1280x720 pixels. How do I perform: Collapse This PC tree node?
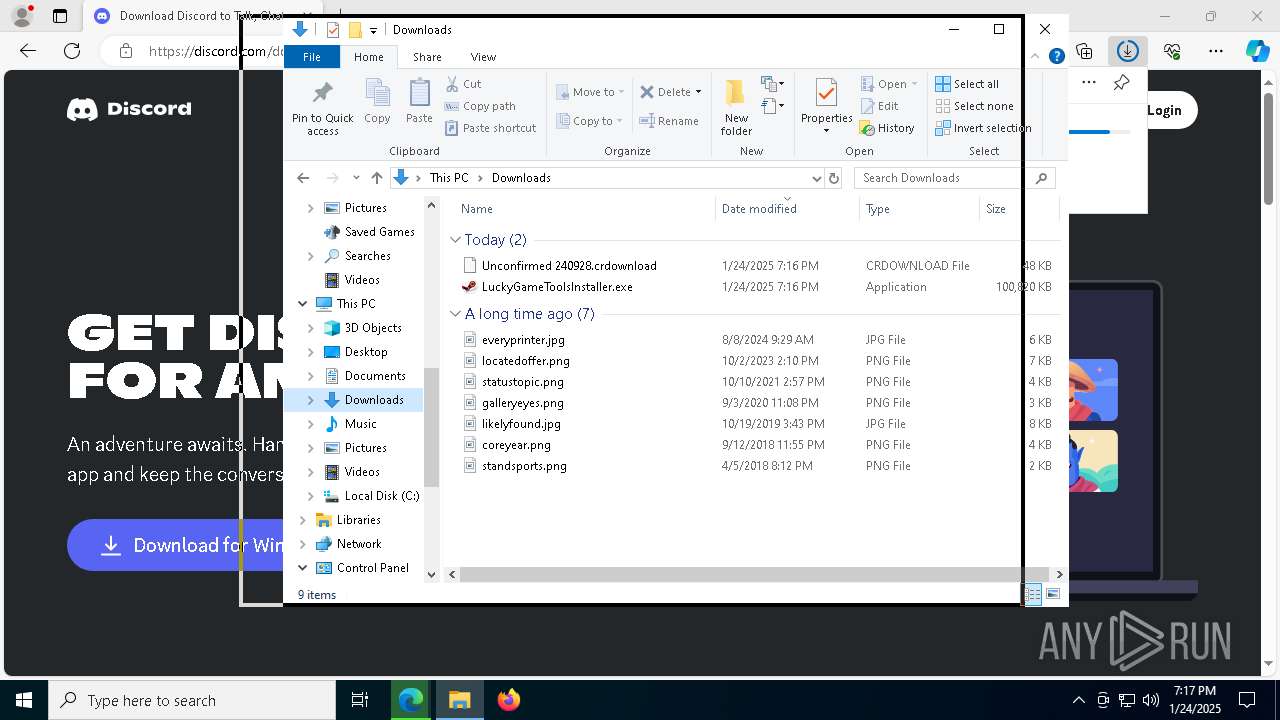coord(303,304)
